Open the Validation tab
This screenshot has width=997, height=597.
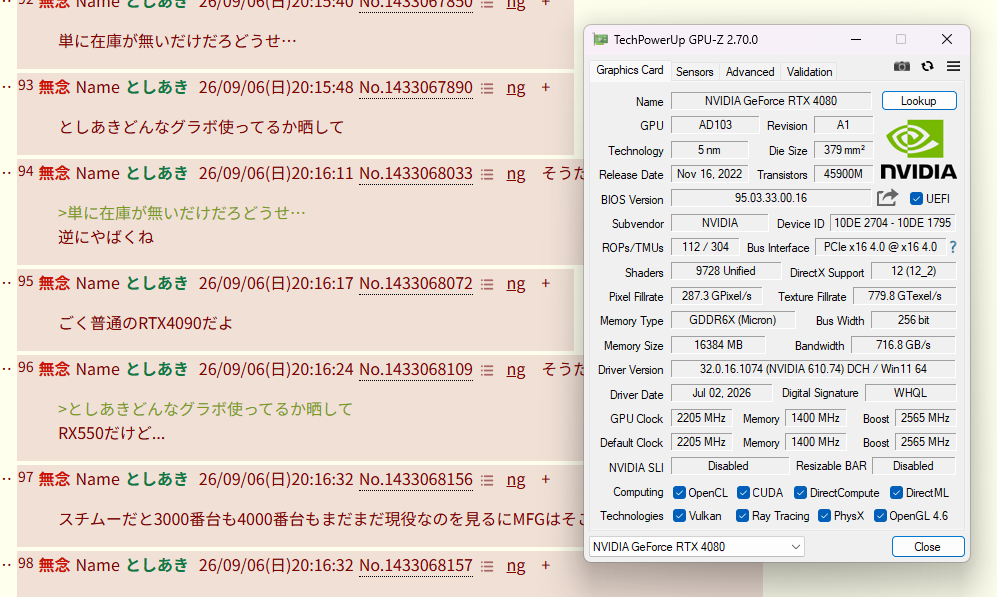coord(809,72)
